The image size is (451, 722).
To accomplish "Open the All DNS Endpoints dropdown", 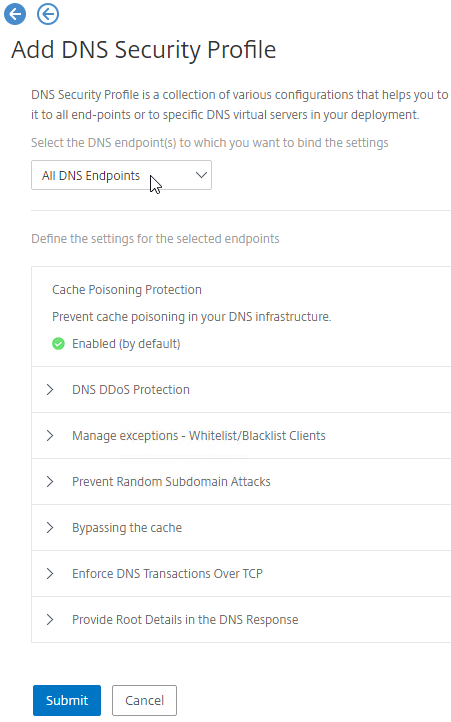I will [x=121, y=175].
